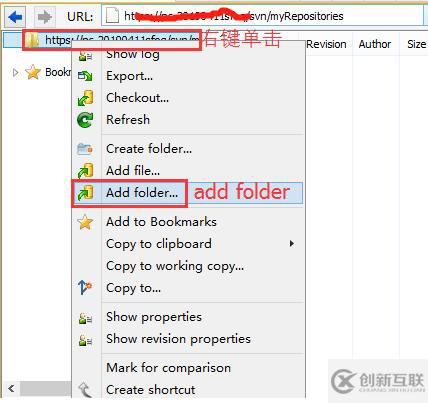This screenshot has width=428, height=403.
Task: Click the star icon beside Add to Bookmarks
Action: 85,222
